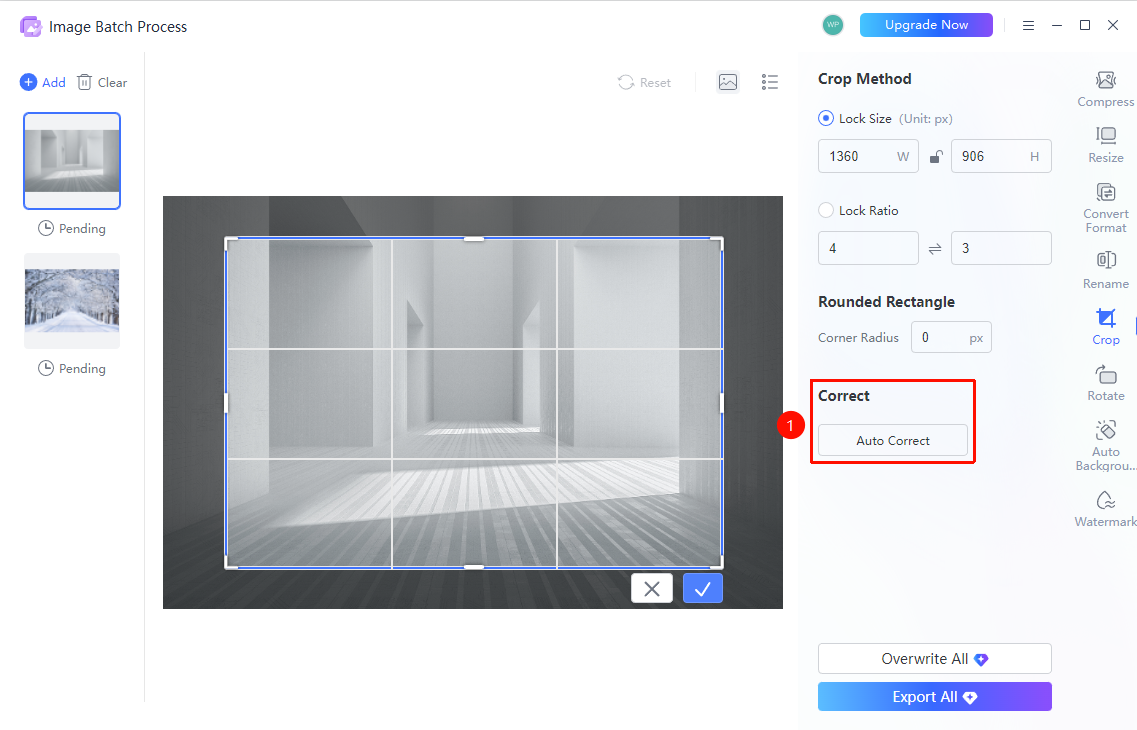Click the Auto Correct button
This screenshot has height=730, width=1137.
(x=893, y=441)
